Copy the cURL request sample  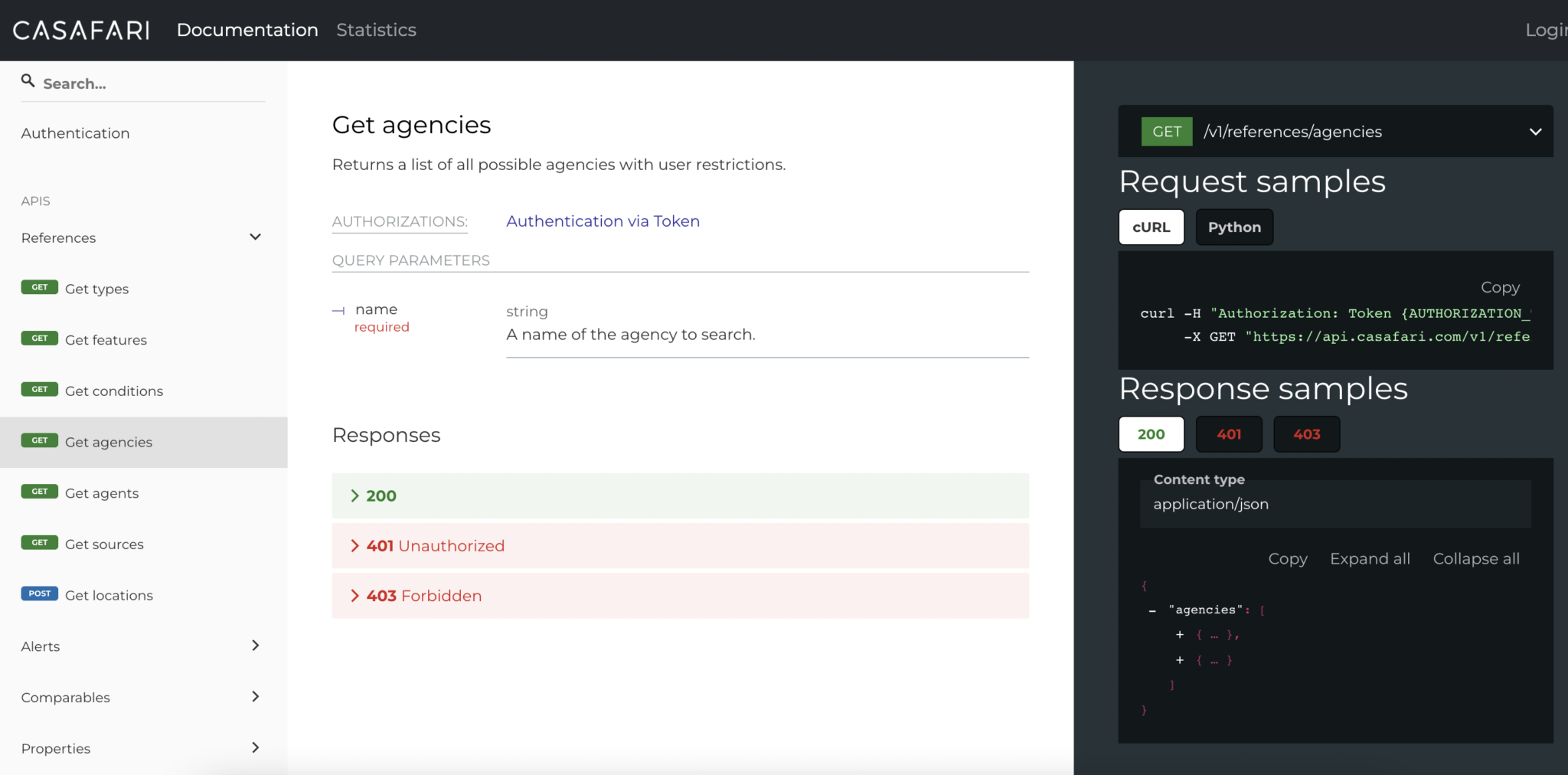coord(1498,287)
